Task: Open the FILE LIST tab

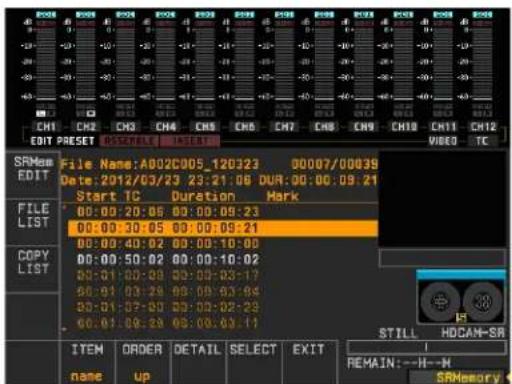Action: pos(33,221)
